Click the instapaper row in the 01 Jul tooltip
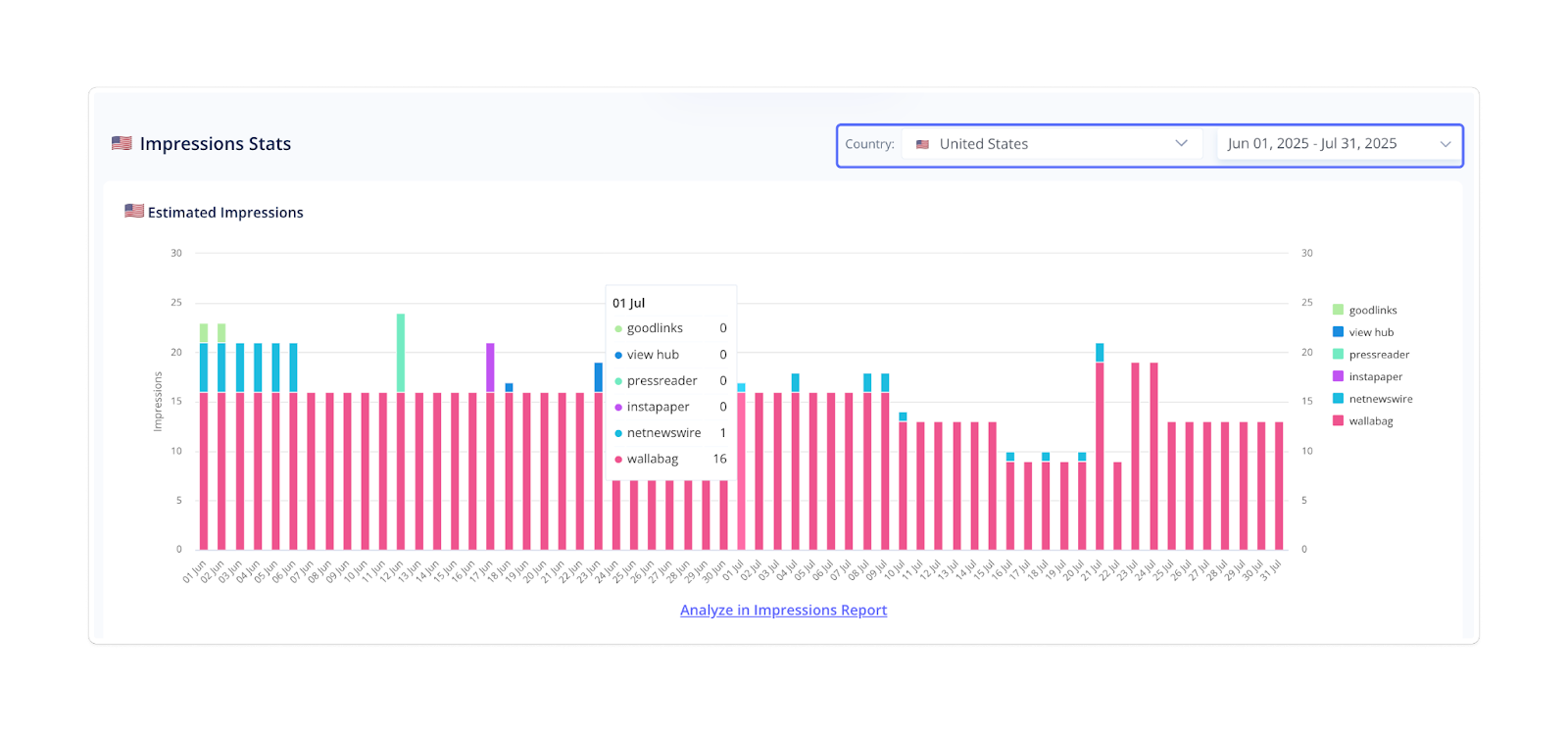This screenshot has width=1568, height=734. 670,407
